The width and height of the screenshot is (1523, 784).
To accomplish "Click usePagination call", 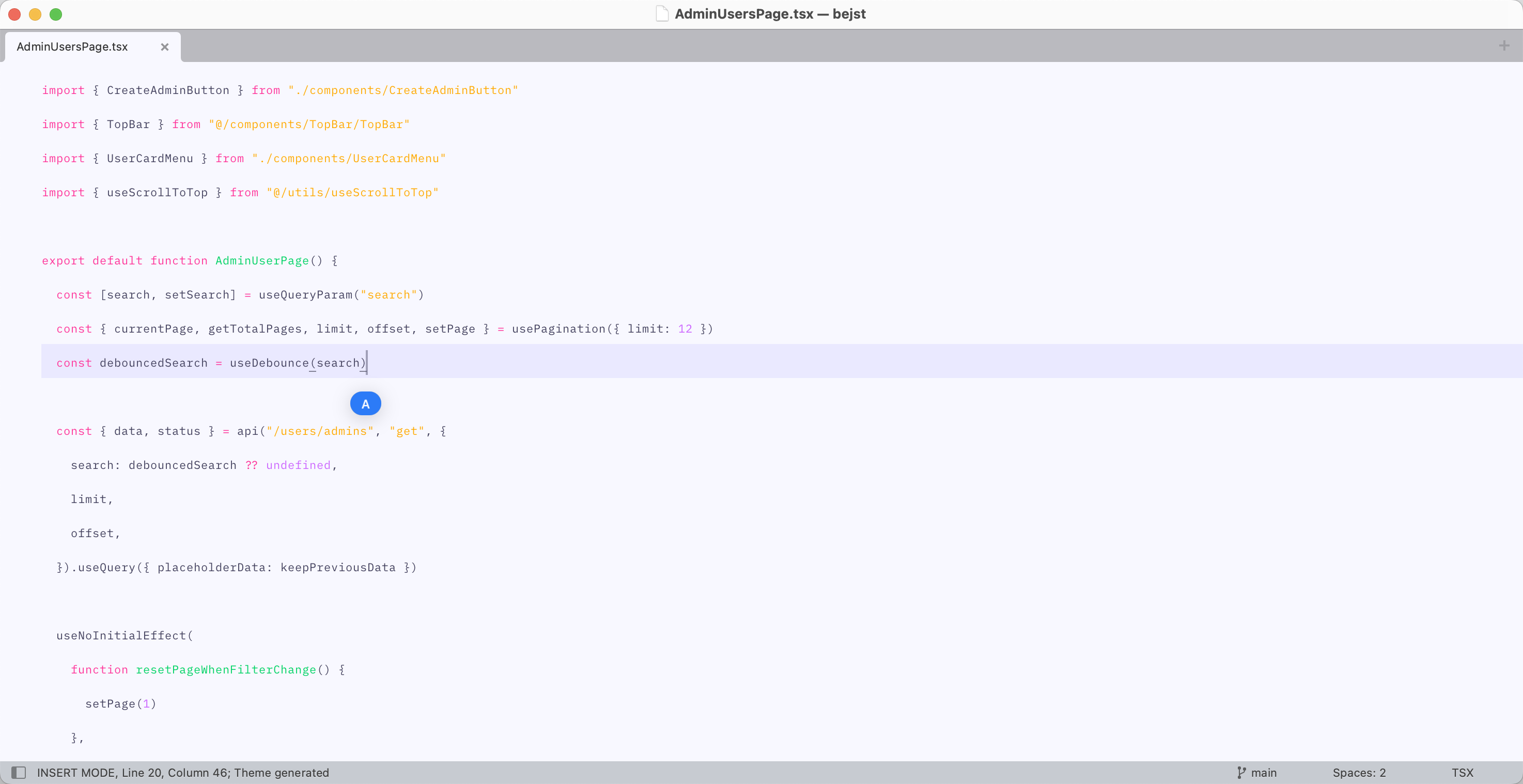I will (558, 329).
